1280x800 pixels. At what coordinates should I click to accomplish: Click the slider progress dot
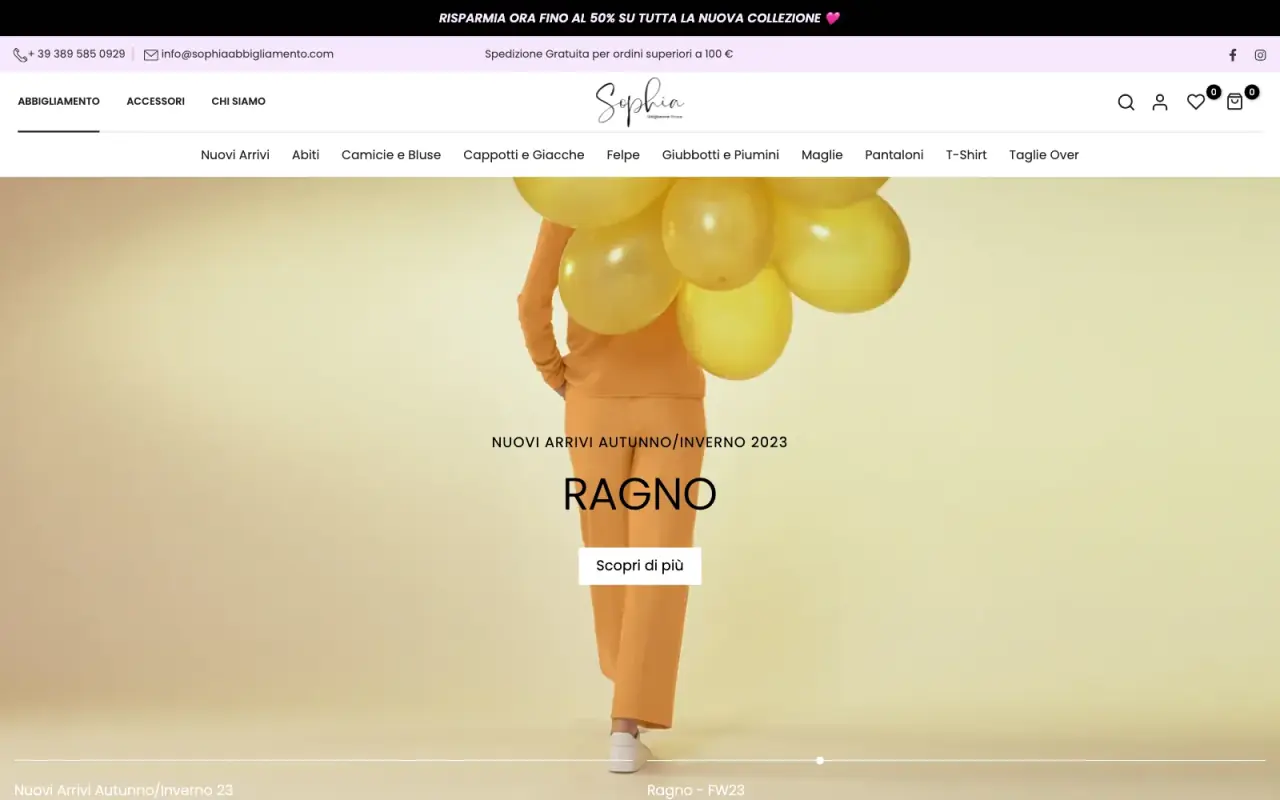tap(820, 761)
